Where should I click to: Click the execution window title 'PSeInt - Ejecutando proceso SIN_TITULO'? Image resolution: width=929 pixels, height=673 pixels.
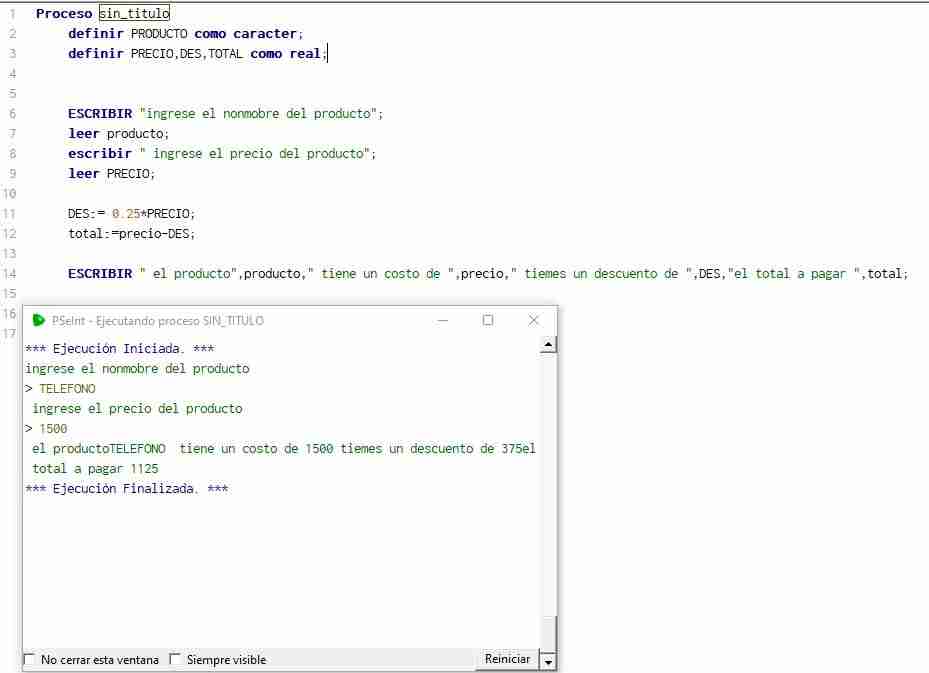pyautogui.click(x=158, y=321)
